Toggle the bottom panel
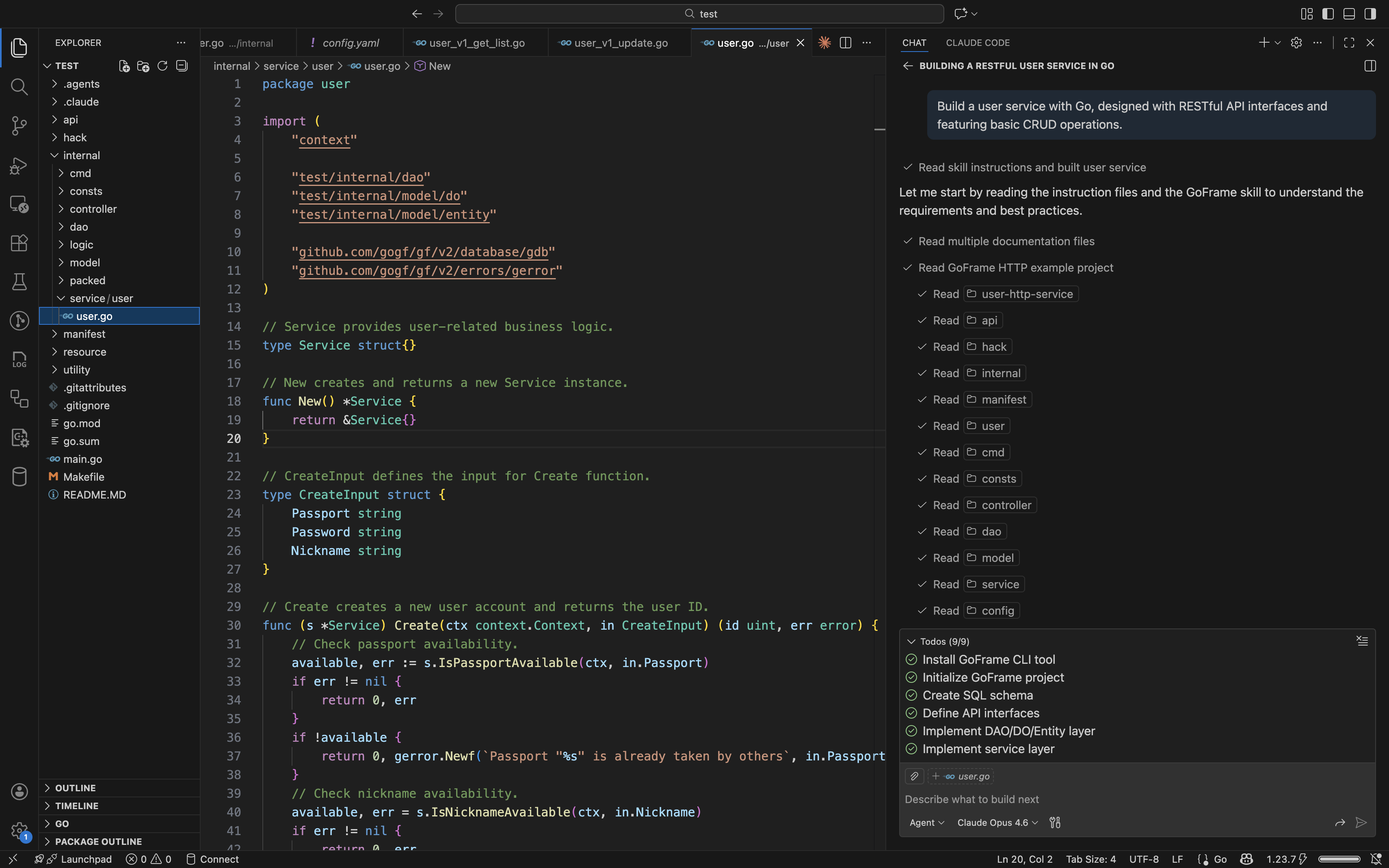The height and width of the screenshot is (868, 1389). click(x=1349, y=14)
